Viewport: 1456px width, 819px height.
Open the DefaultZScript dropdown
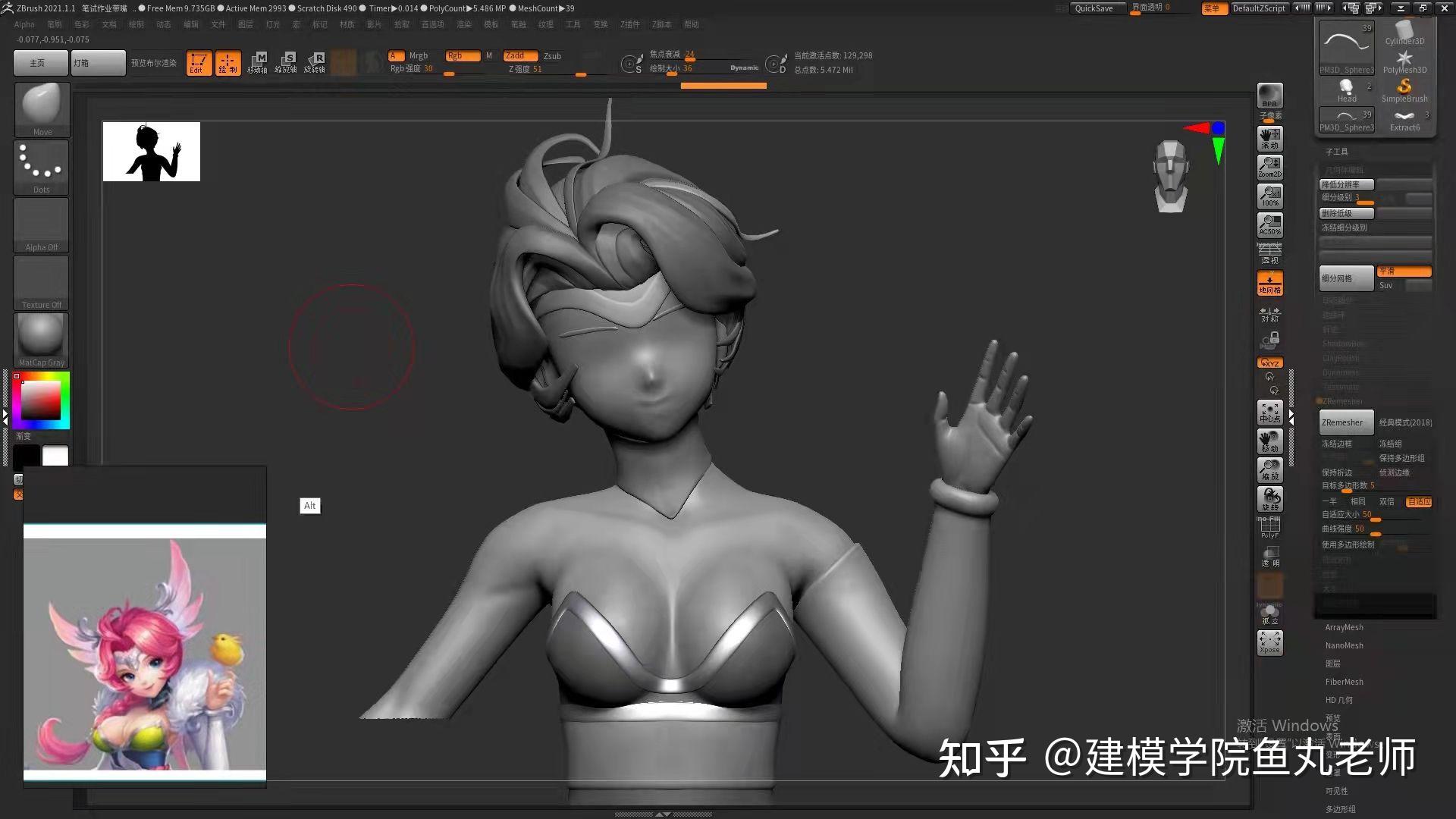point(1259,8)
